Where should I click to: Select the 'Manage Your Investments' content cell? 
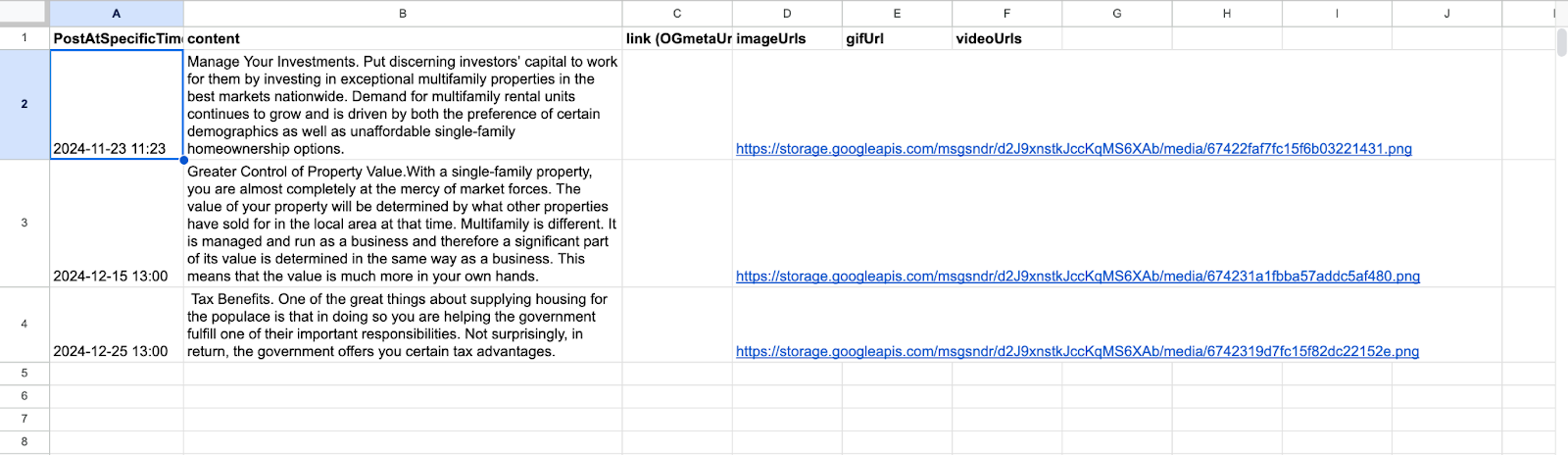point(403,104)
